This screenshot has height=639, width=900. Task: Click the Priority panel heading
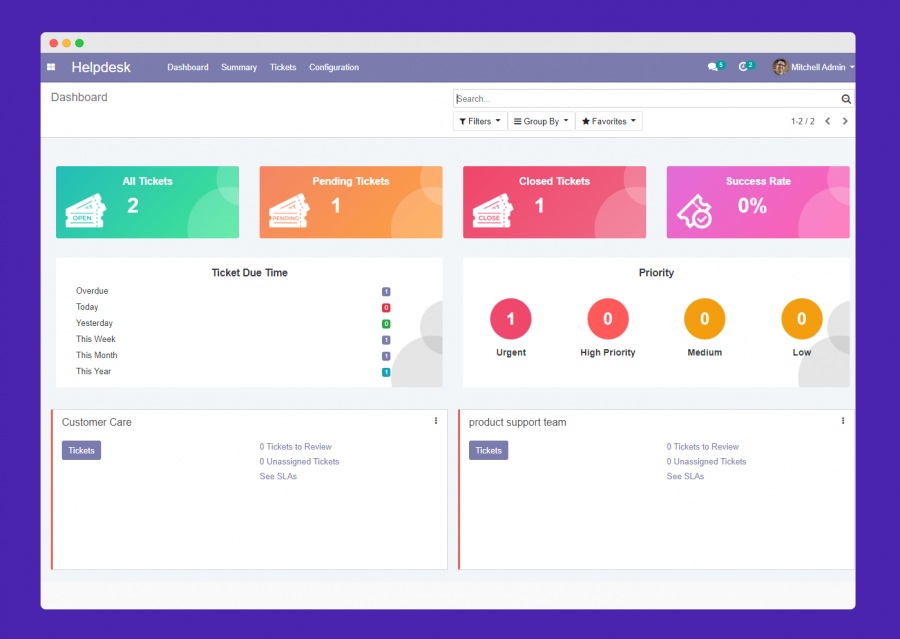click(657, 273)
